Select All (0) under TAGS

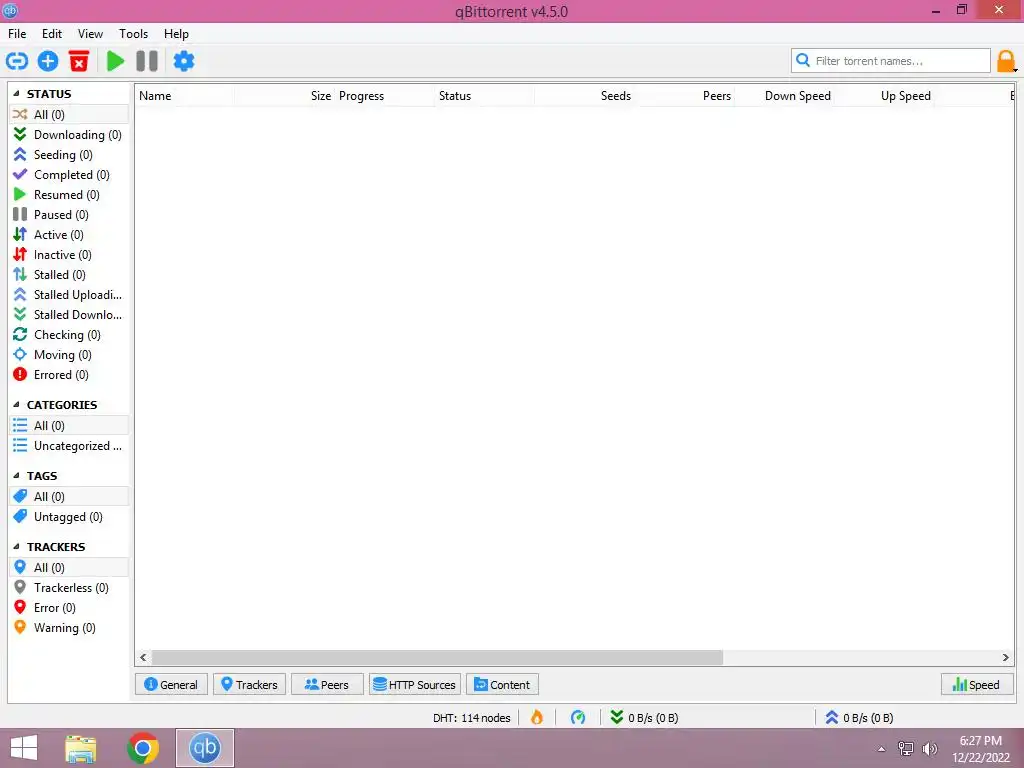tap(69, 497)
